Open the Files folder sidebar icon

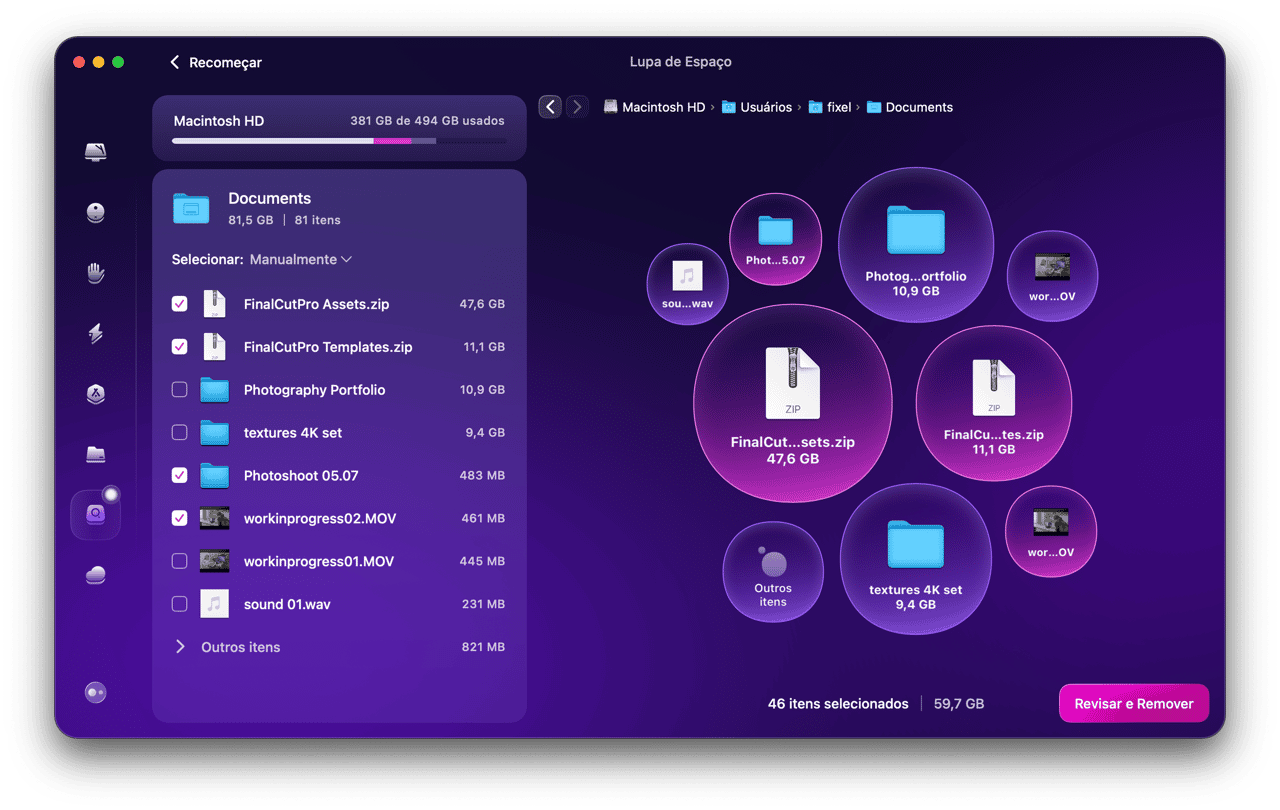pyautogui.click(x=96, y=455)
